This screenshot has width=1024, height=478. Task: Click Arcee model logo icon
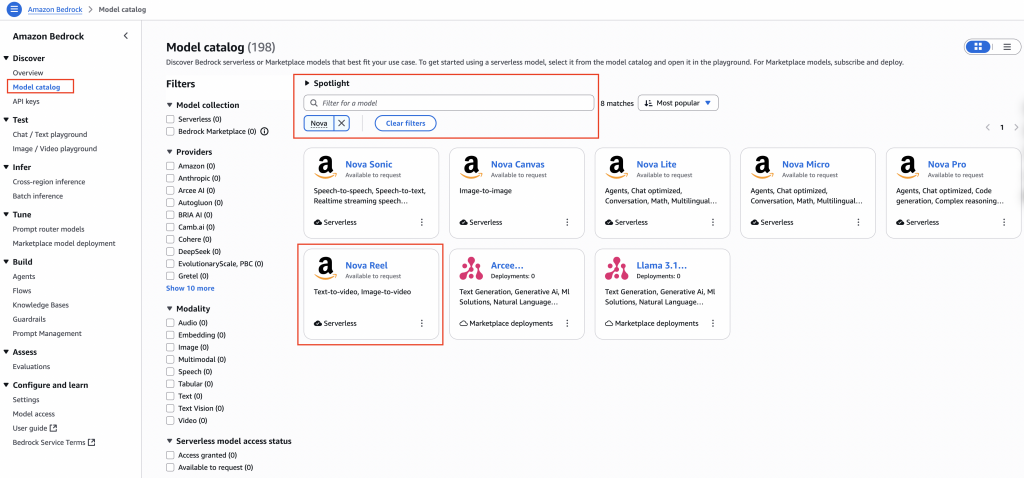(x=471, y=268)
